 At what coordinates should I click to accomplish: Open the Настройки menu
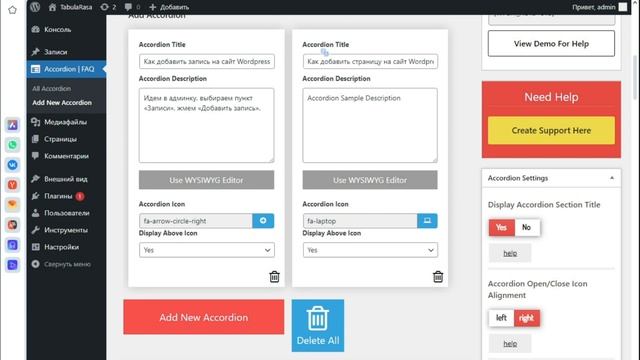(x=61, y=247)
